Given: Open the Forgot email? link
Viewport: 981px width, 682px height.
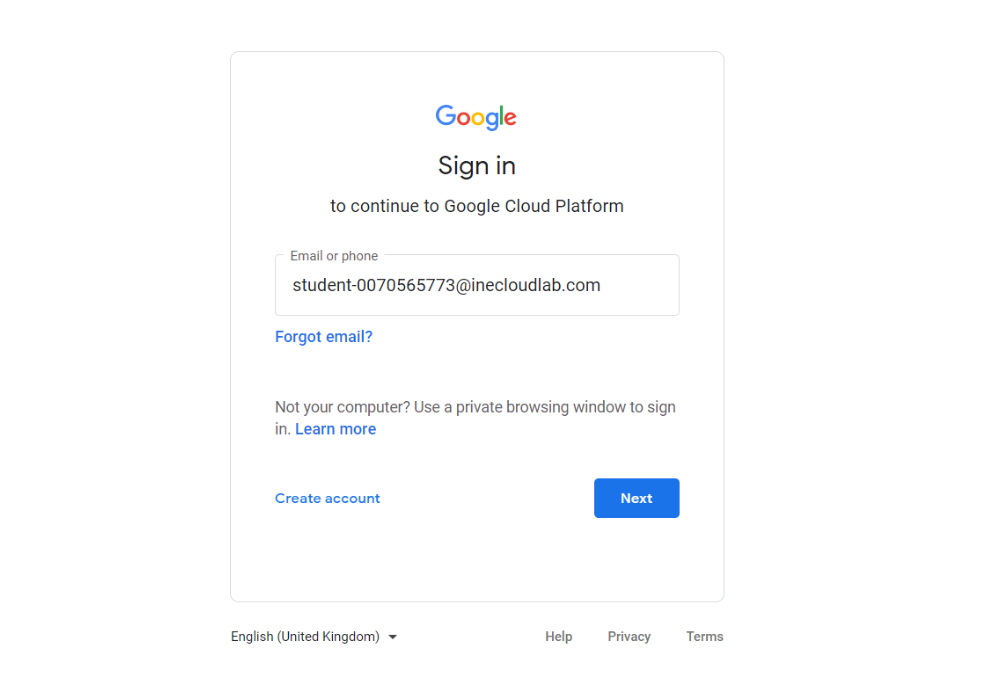Looking at the screenshot, I should (323, 336).
